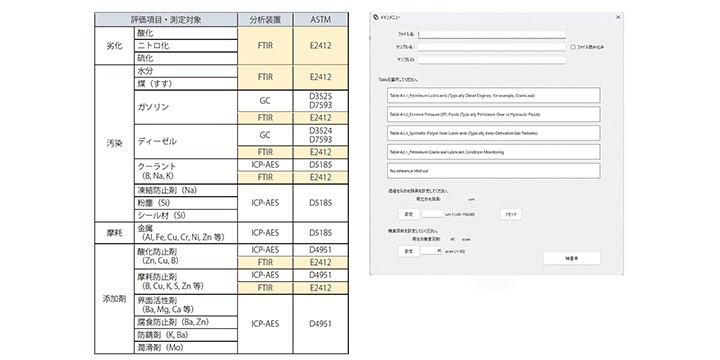720x360 pixels.
Task: Click the 凍結防止剤（Na）cell
Action: [186, 190]
